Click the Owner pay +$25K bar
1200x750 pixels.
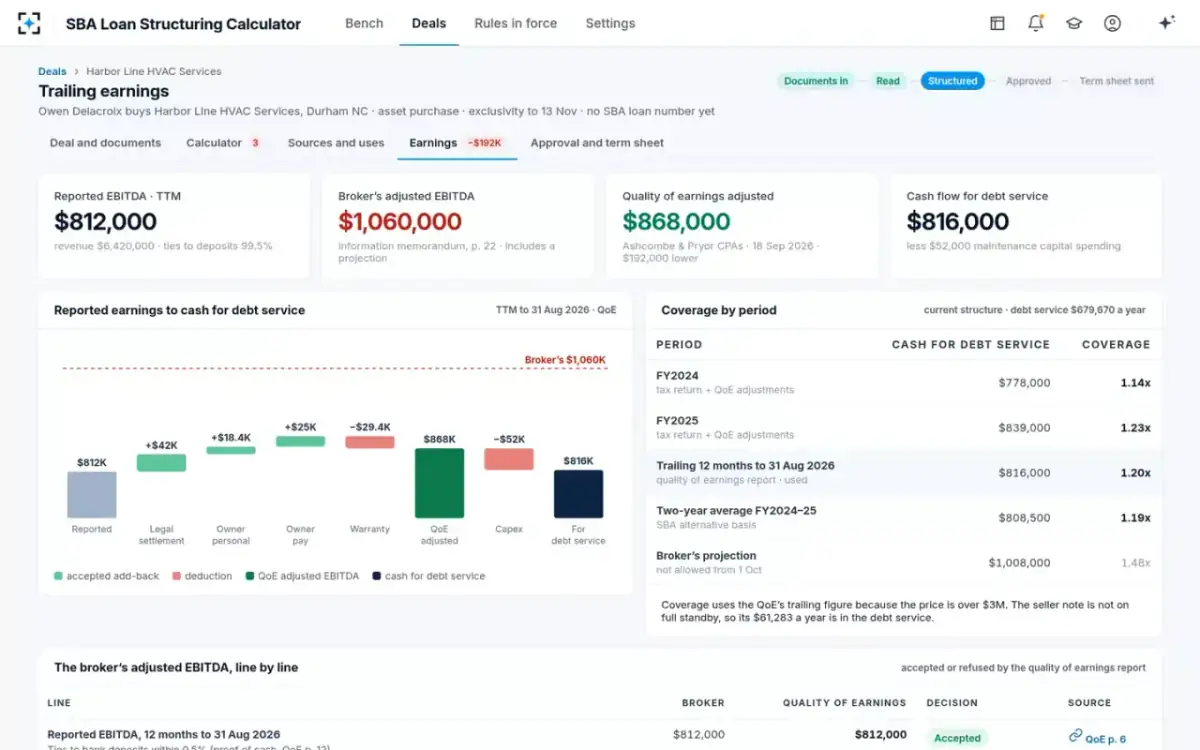pyautogui.click(x=300, y=441)
